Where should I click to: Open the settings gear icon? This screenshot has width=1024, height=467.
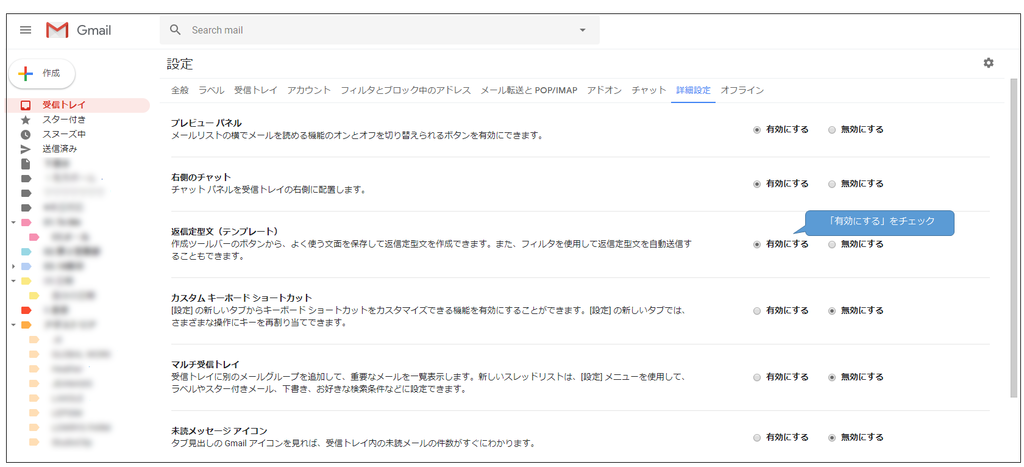click(x=988, y=63)
